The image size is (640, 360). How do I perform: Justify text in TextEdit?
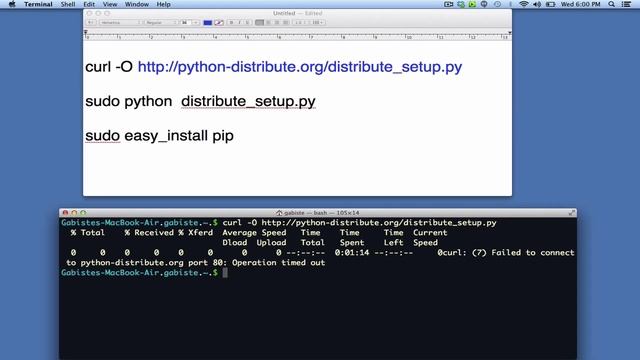pos(286,22)
